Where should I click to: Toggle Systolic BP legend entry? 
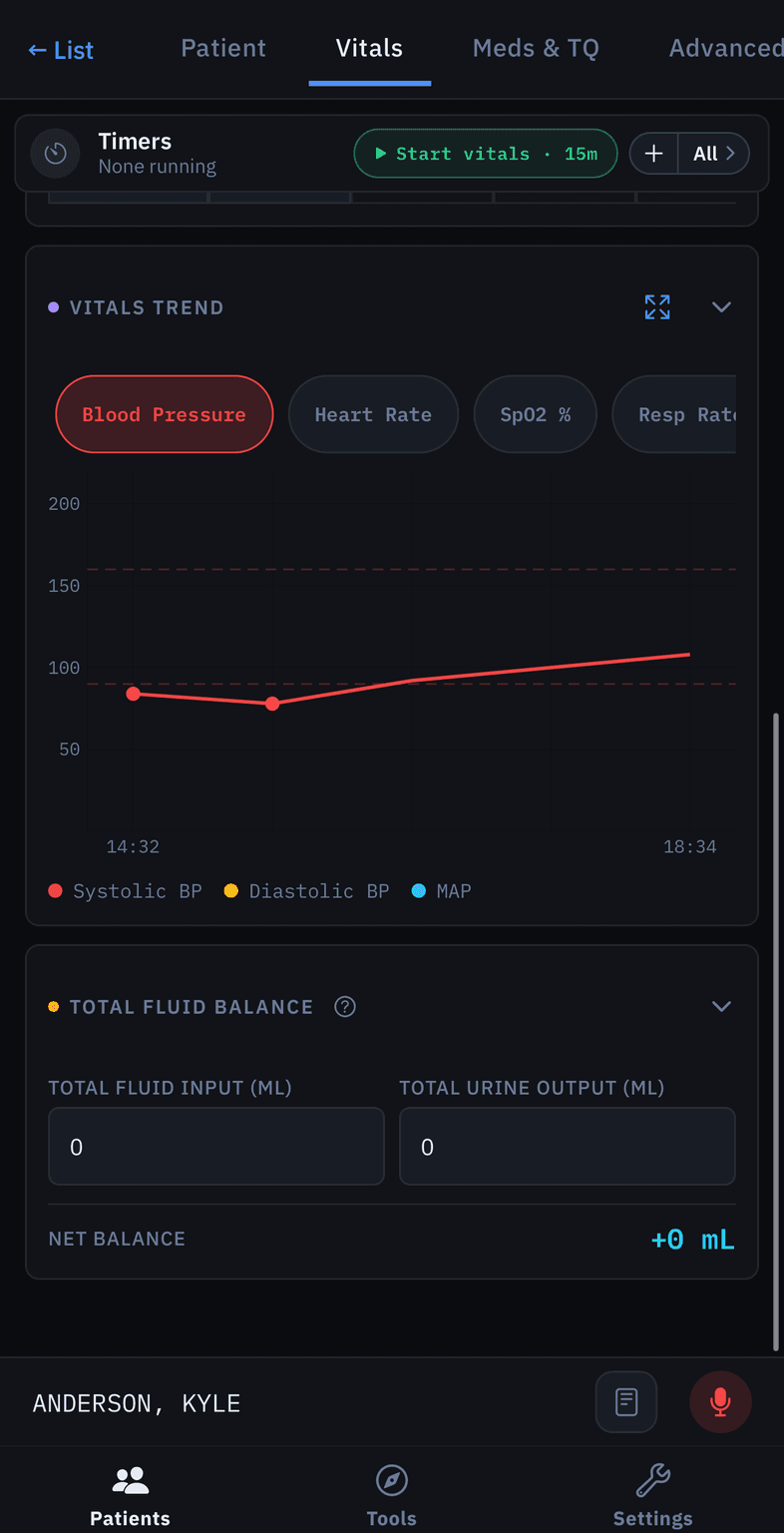tap(126, 891)
